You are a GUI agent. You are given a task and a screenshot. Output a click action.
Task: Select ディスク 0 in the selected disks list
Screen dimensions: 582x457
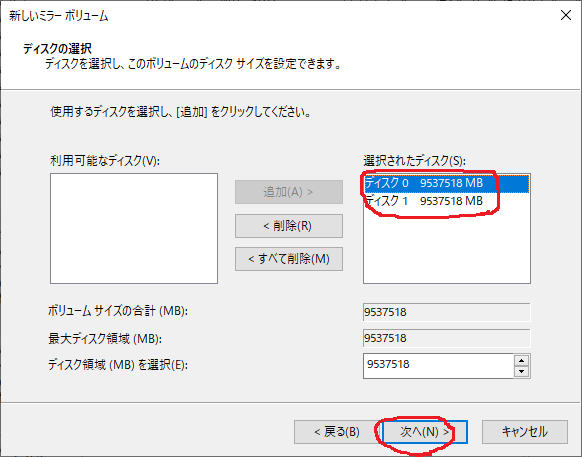point(447,183)
